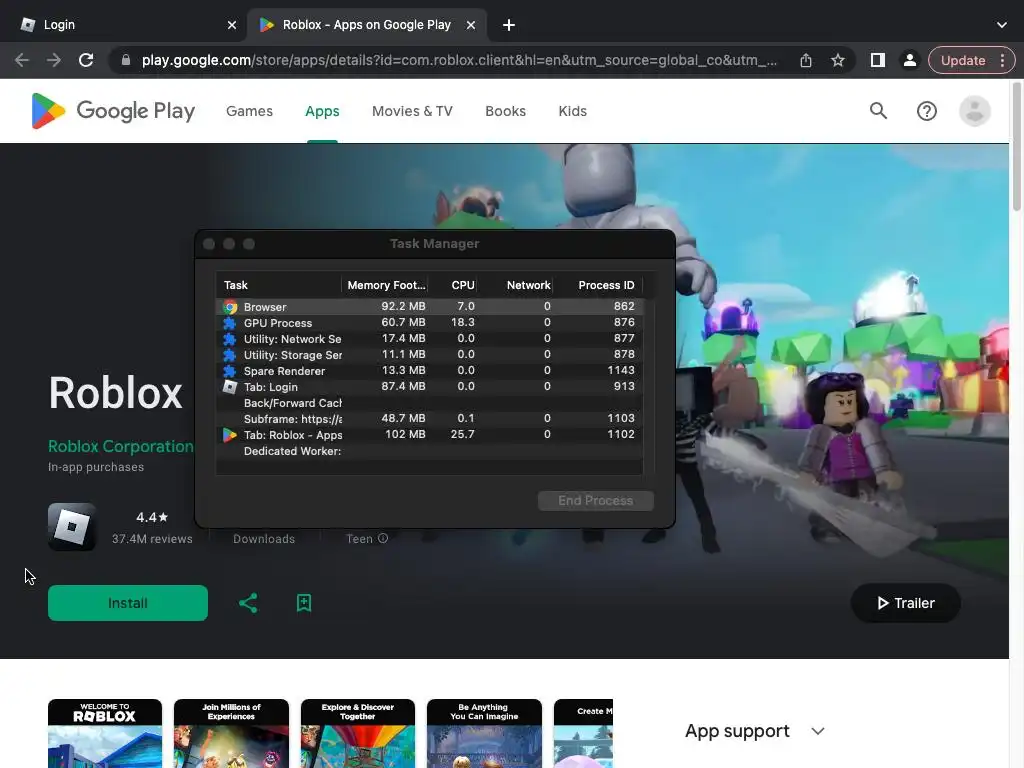
Task: Open Be Anything You Can Imagine screenshot
Action: tap(484, 733)
